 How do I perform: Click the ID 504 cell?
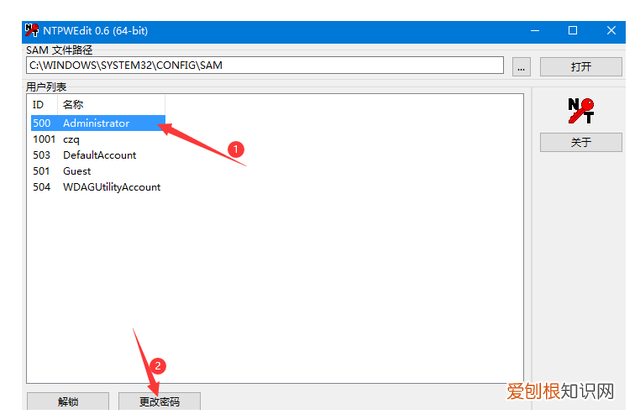point(42,187)
